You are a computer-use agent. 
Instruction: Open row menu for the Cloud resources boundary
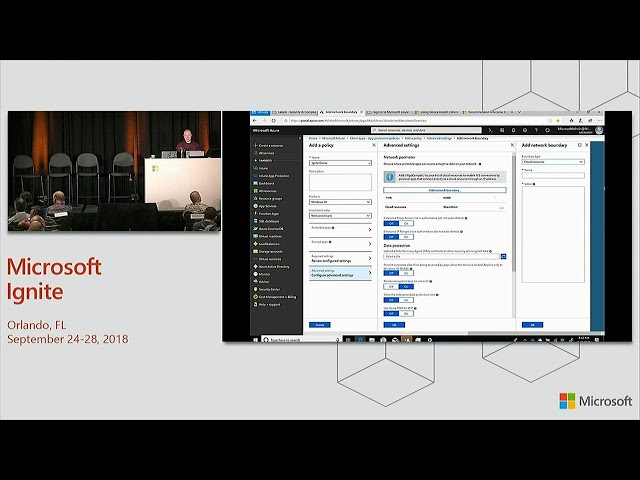[x=502, y=208]
